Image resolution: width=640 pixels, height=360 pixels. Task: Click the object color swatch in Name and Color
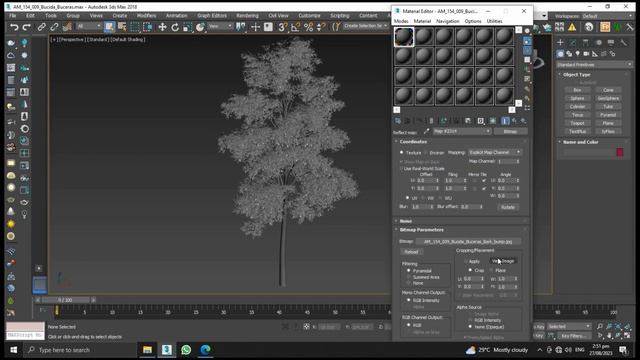pyautogui.click(x=620, y=152)
